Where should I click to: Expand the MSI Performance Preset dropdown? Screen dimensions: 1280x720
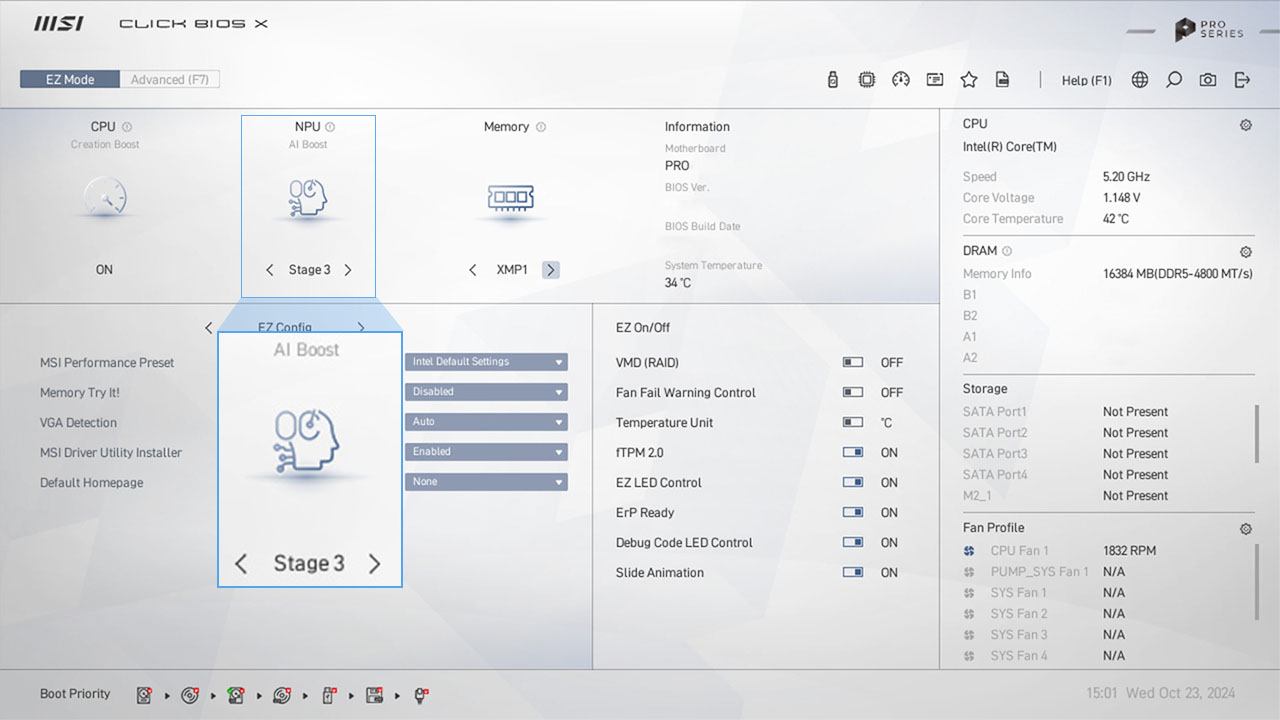click(486, 362)
